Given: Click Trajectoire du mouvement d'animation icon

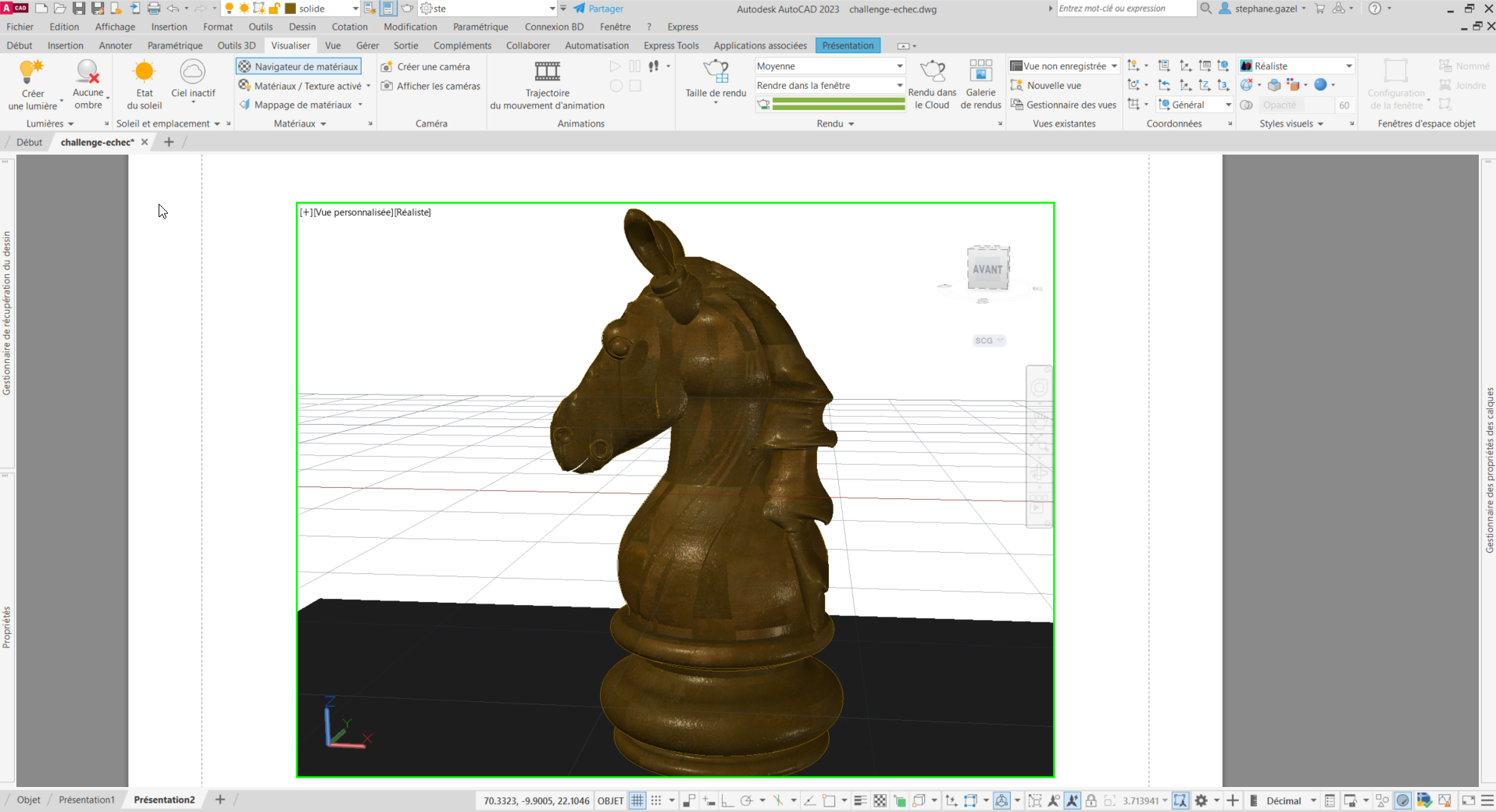Looking at the screenshot, I should coord(547,73).
